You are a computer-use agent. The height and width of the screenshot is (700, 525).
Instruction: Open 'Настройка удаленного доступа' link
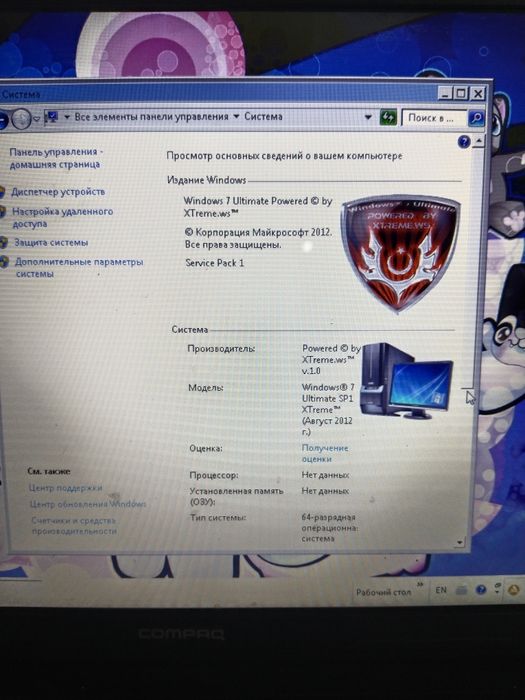click(62, 217)
